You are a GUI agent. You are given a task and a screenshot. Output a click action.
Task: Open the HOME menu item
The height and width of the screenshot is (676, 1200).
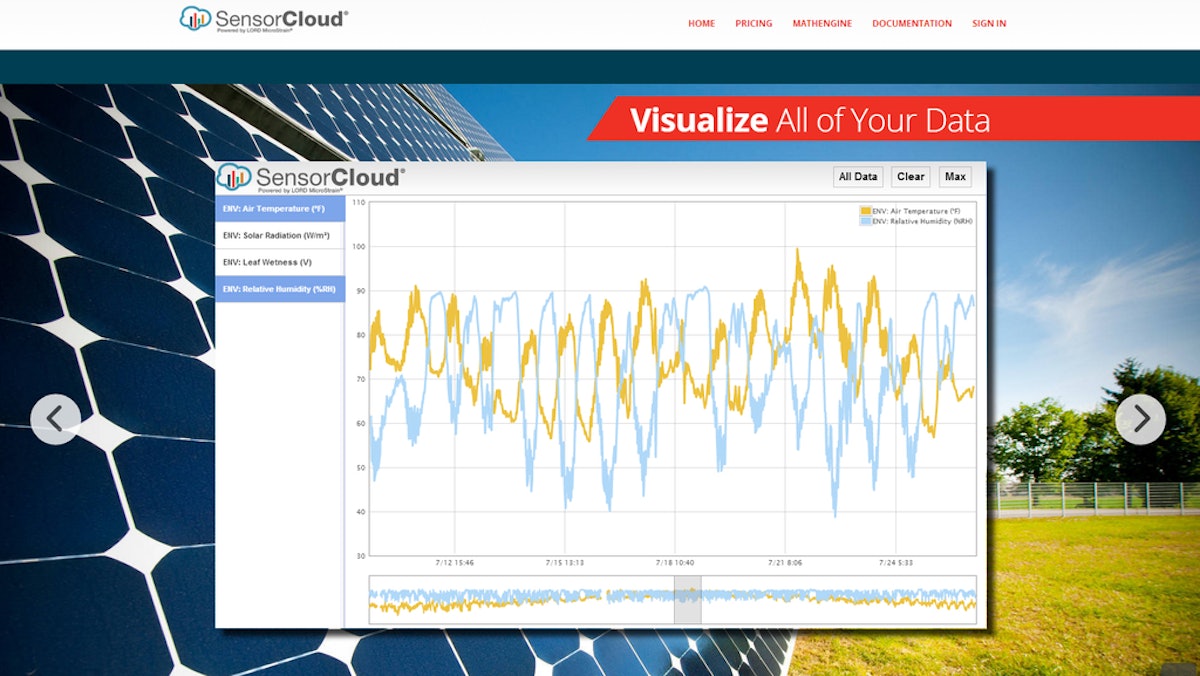(x=701, y=23)
